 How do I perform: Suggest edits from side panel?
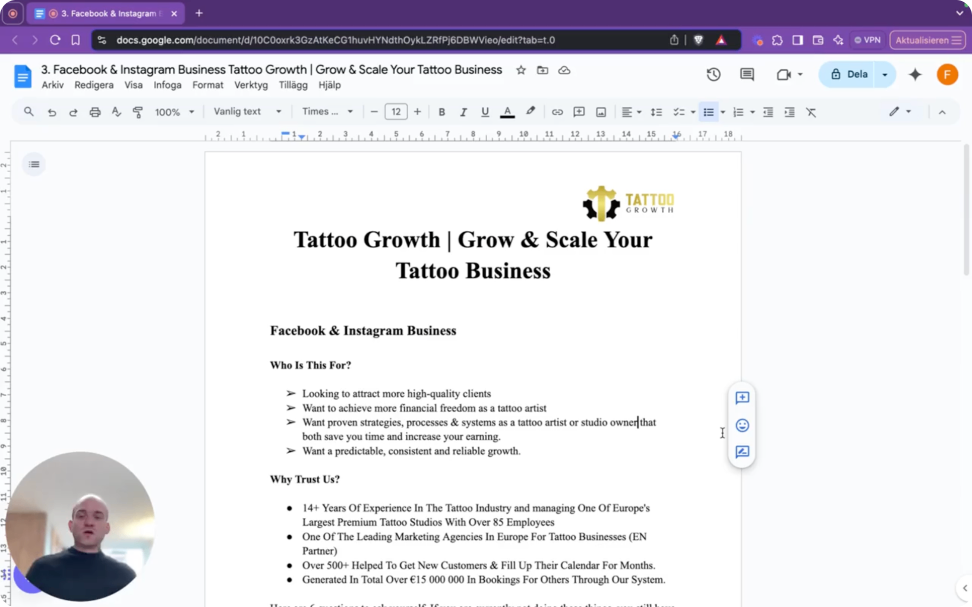coord(742,452)
